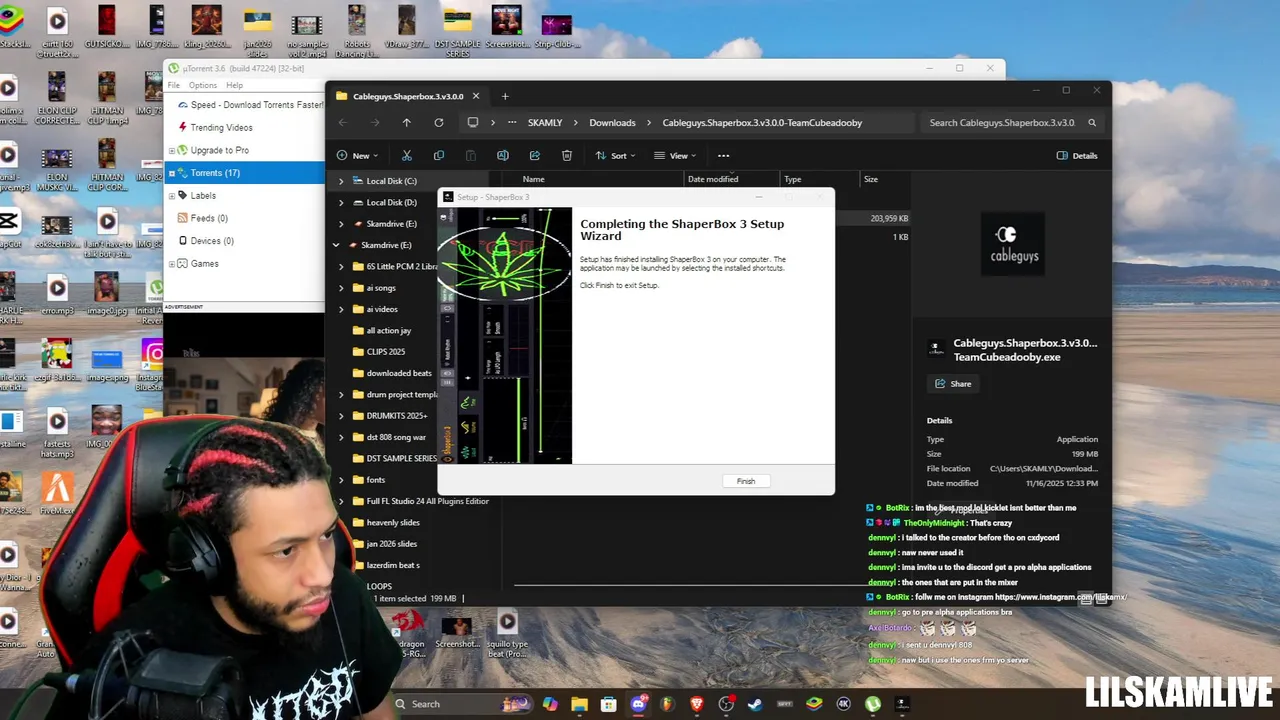Click the This PC monitor icon in address bar
The image size is (1280, 720).
click(473, 123)
